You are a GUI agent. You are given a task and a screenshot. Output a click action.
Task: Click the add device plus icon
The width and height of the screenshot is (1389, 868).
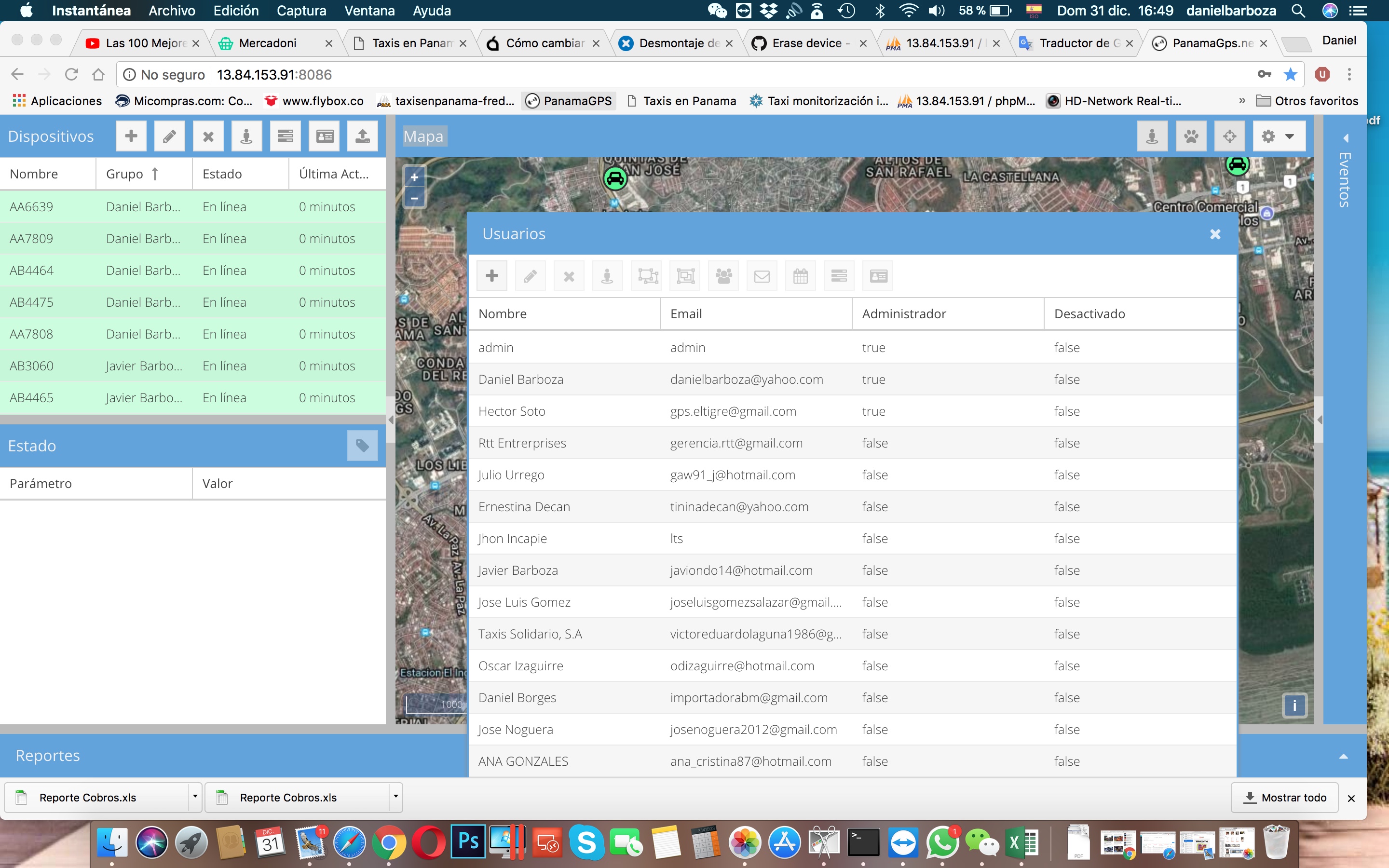click(x=131, y=136)
